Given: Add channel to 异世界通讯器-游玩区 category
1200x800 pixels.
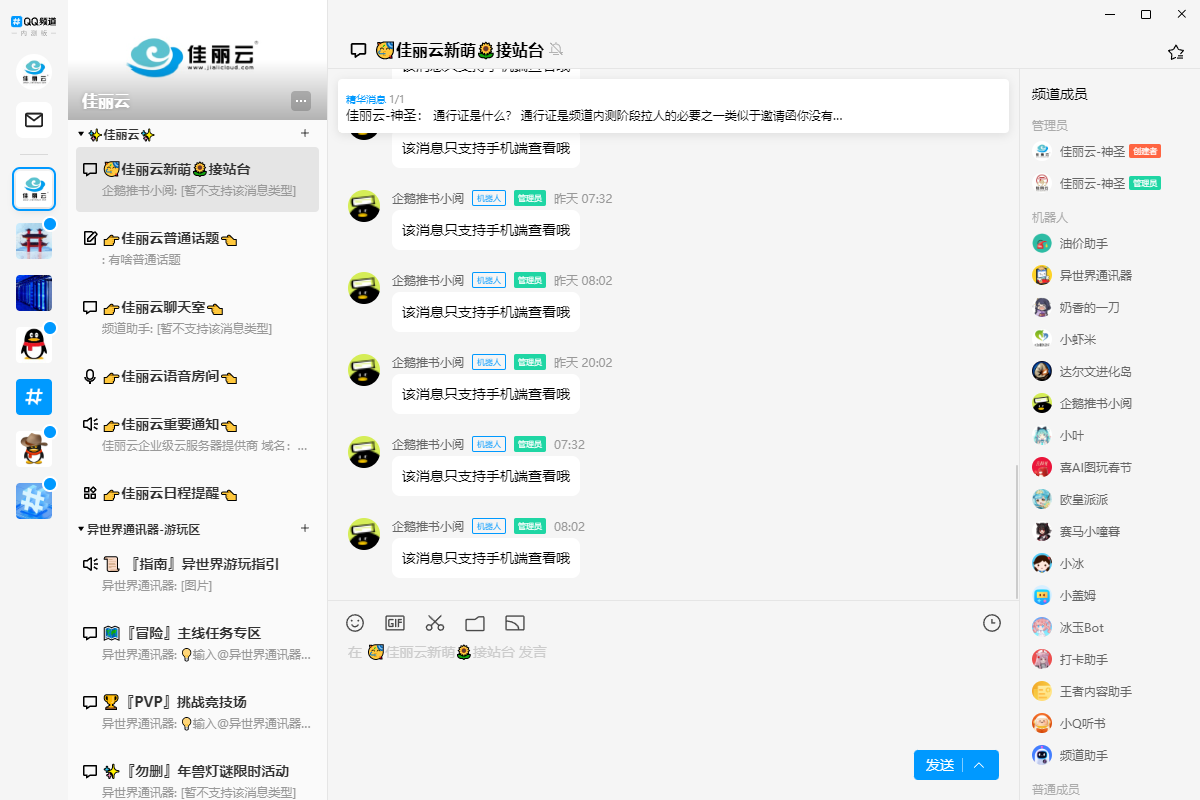Looking at the screenshot, I should coord(305,529).
